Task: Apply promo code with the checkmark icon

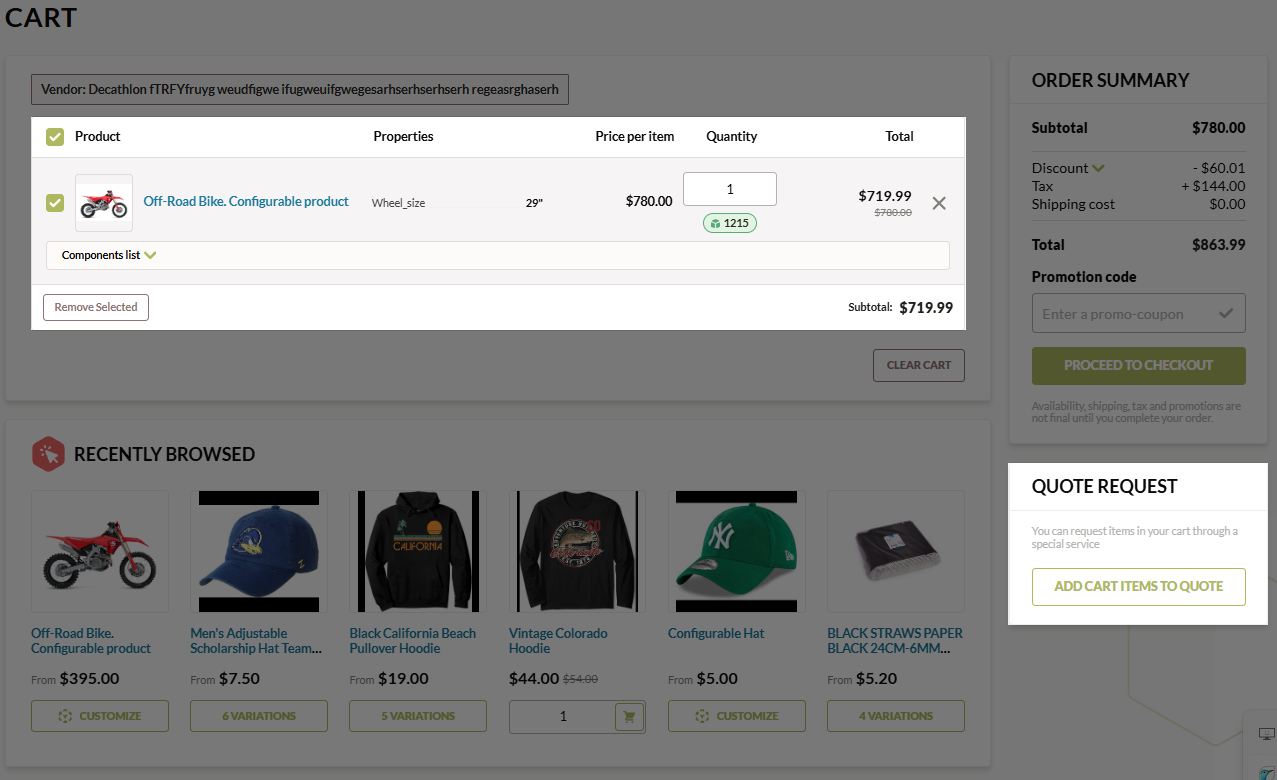Action: (x=1226, y=313)
